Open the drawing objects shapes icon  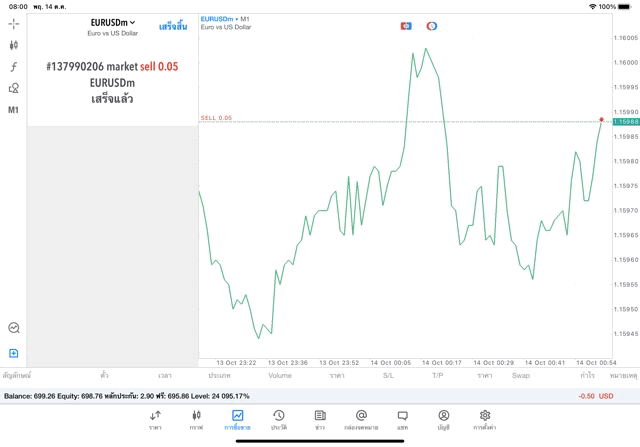point(13,88)
